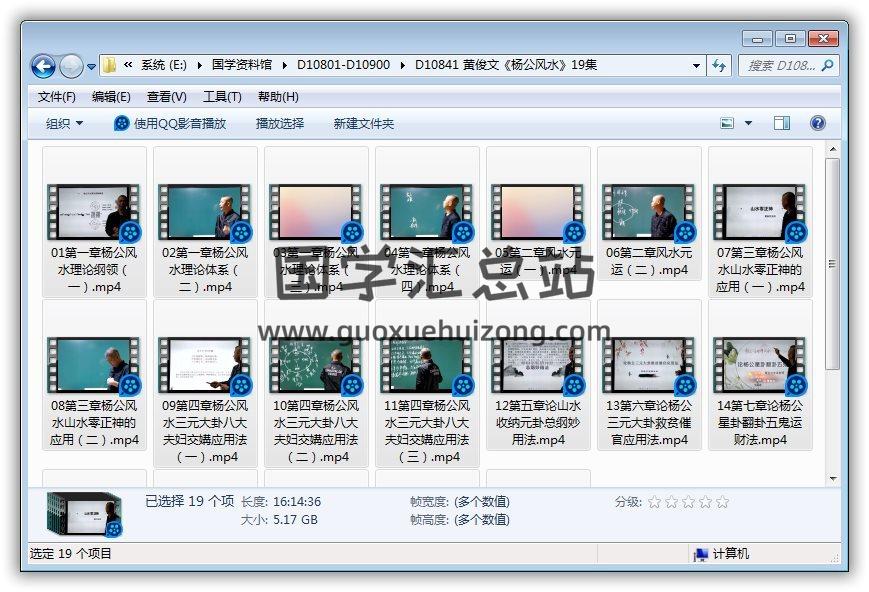Select the 06第二章风水元运（二）.mp4 video file
Viewport: 869px width, 592px height.
647,220
